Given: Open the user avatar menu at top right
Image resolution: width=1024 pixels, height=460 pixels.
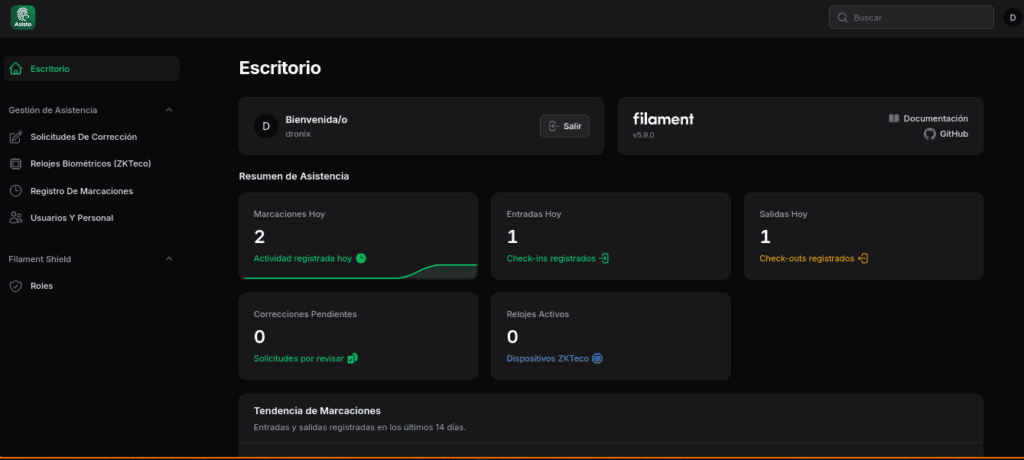Looking at the screenshot, I should click(x=1012, y=18).
